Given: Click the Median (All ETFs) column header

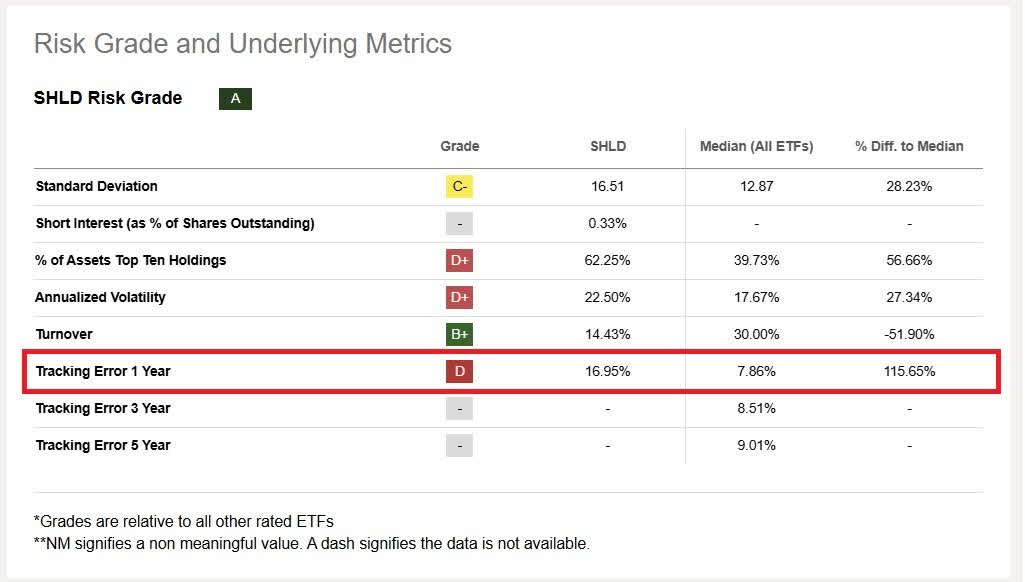Looking at the screenshot, I should pos(756,146).
